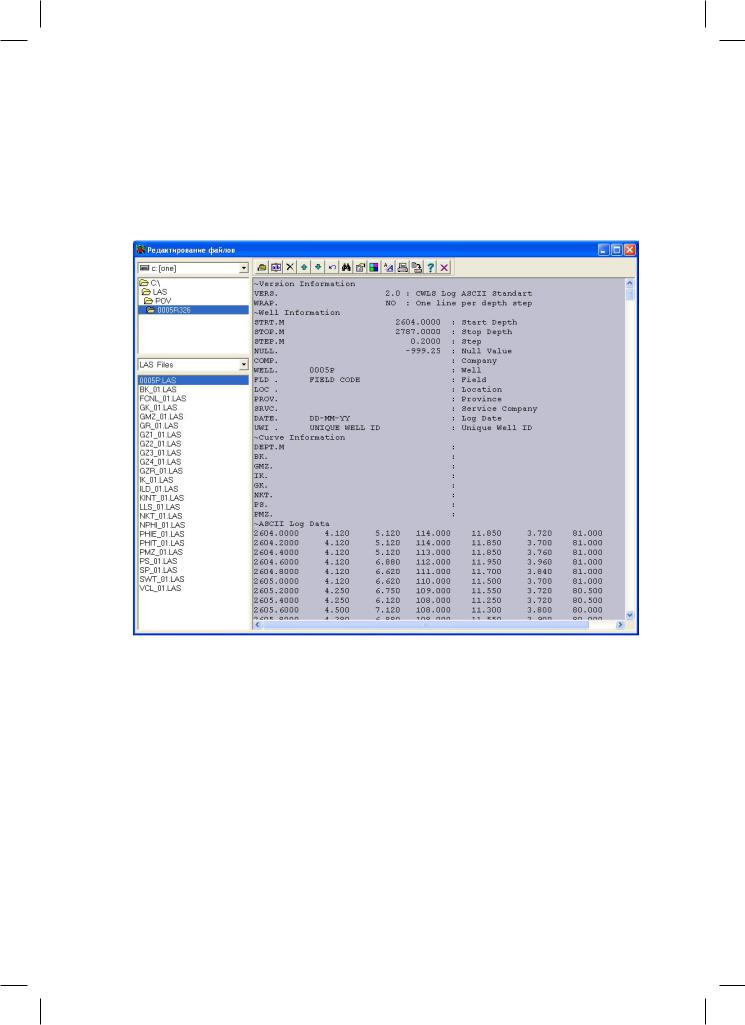Click the black X delete icon
Image resolution: width=745 pixels, height=1025 pixels.
pyautogui.click(x=290, y=267)
